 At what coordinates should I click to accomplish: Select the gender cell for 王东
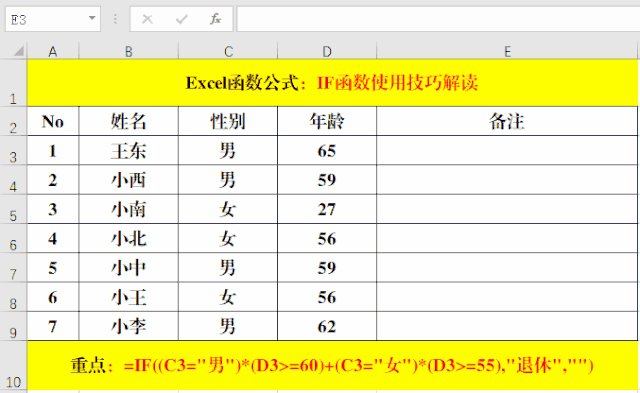228,151
